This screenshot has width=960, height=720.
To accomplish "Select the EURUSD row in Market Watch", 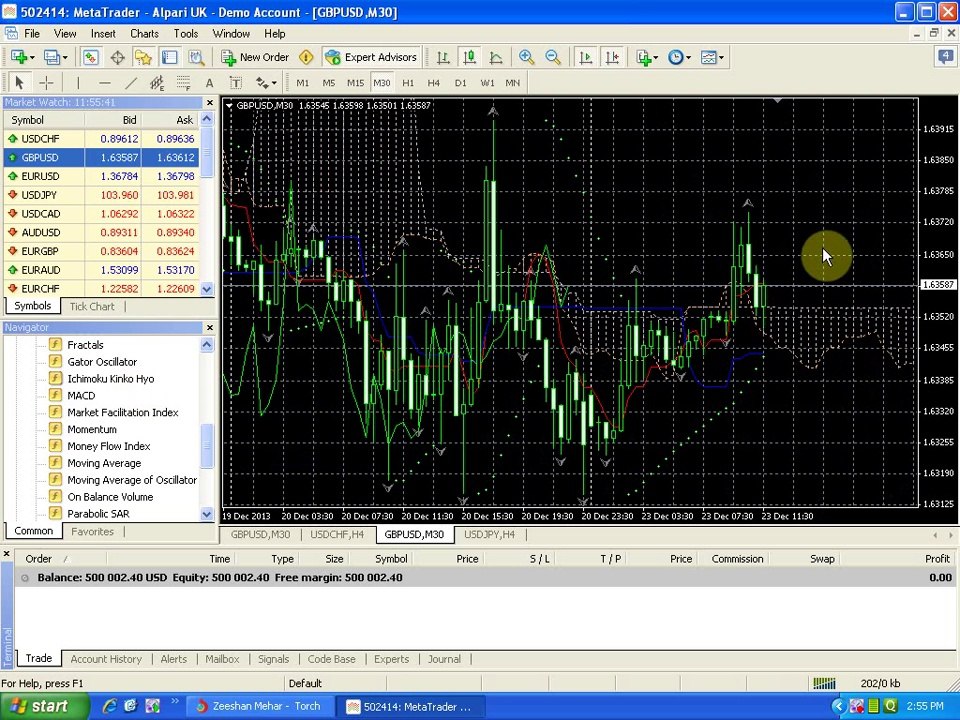I will click(102, 176).
